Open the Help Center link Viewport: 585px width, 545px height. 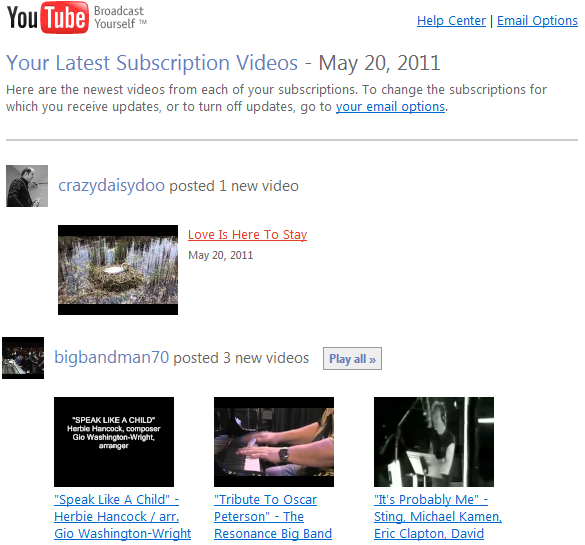click(x=451, y=21)
